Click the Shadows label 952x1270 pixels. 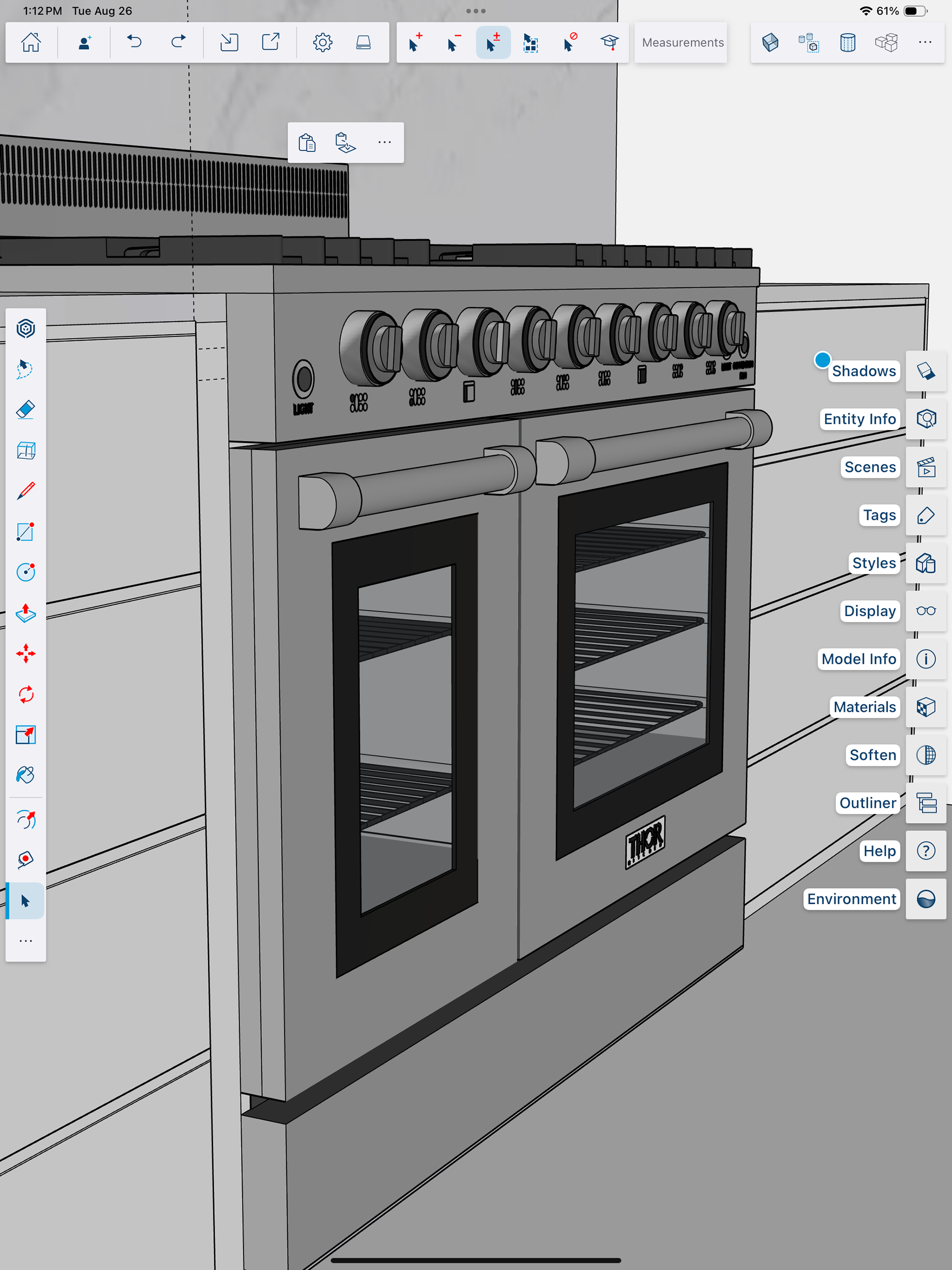864,372
